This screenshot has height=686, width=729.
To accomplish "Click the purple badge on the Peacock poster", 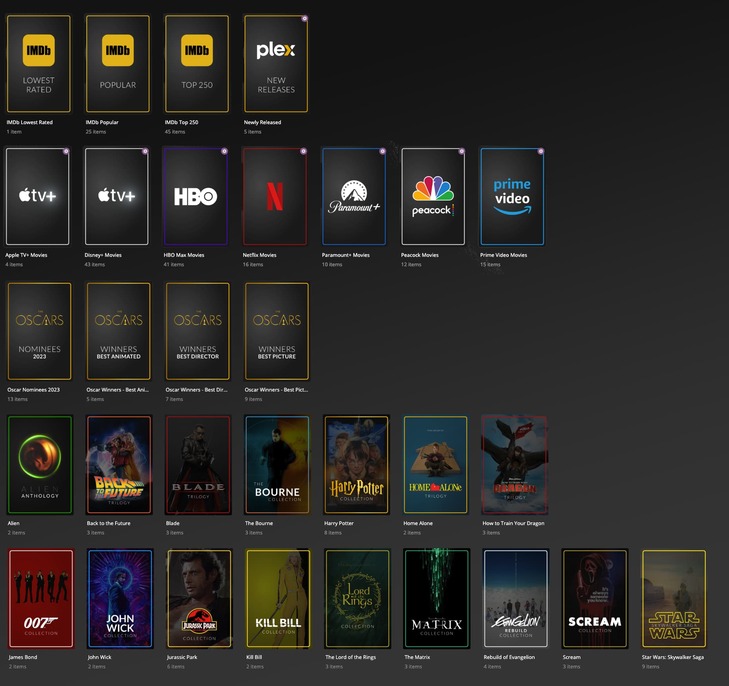I will [x=462, y=151].
